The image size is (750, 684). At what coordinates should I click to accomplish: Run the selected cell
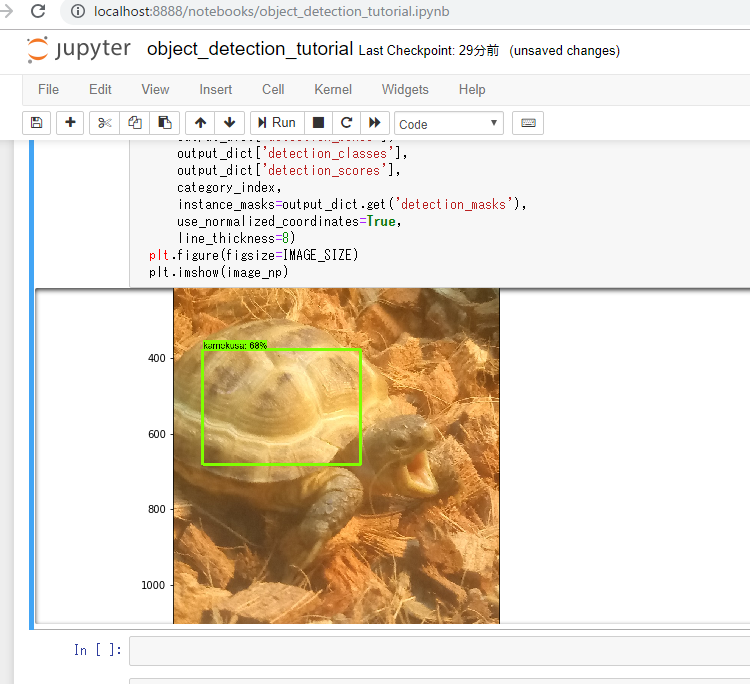(277, 123)
